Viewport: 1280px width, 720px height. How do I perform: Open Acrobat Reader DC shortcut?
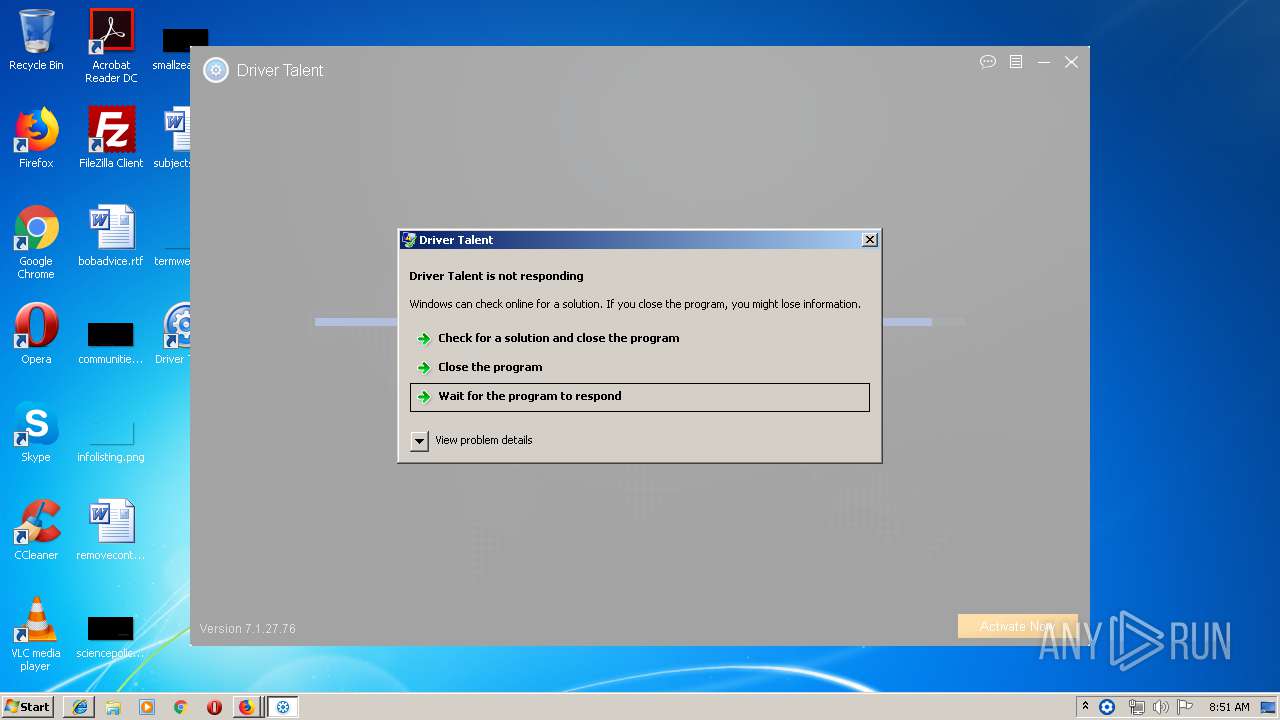[x=111, y=46]
